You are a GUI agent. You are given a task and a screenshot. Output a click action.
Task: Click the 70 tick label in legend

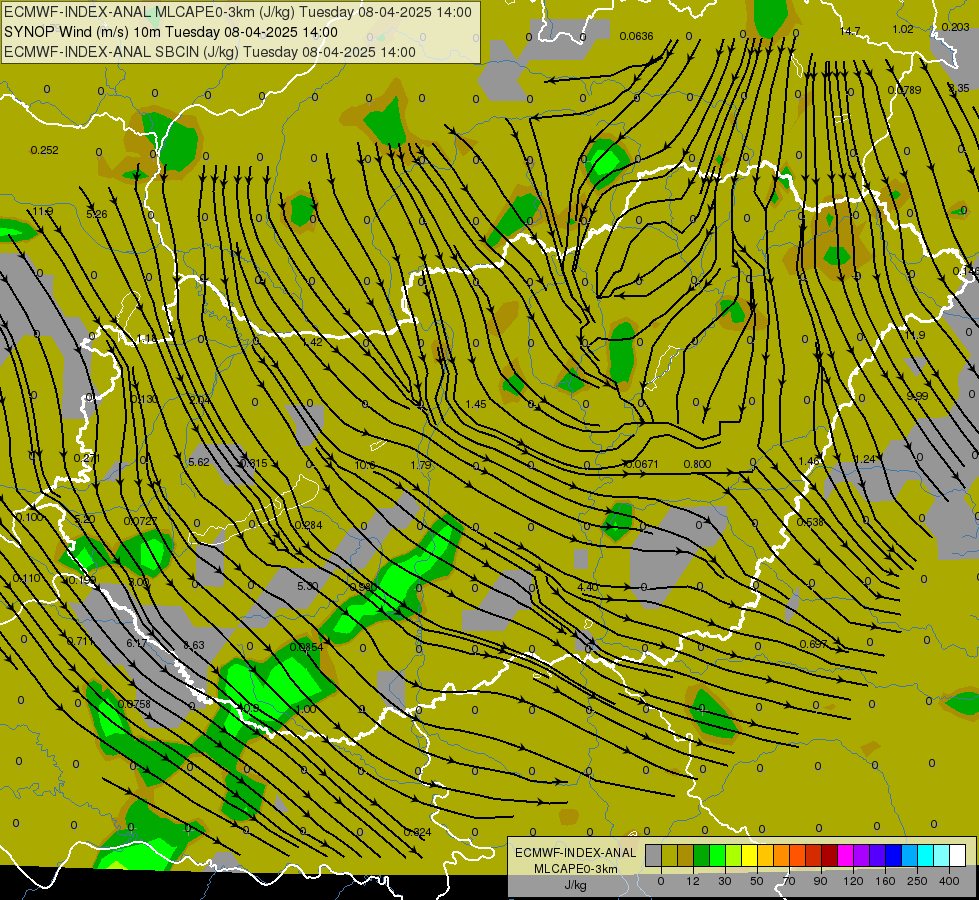tap(789, 881)
